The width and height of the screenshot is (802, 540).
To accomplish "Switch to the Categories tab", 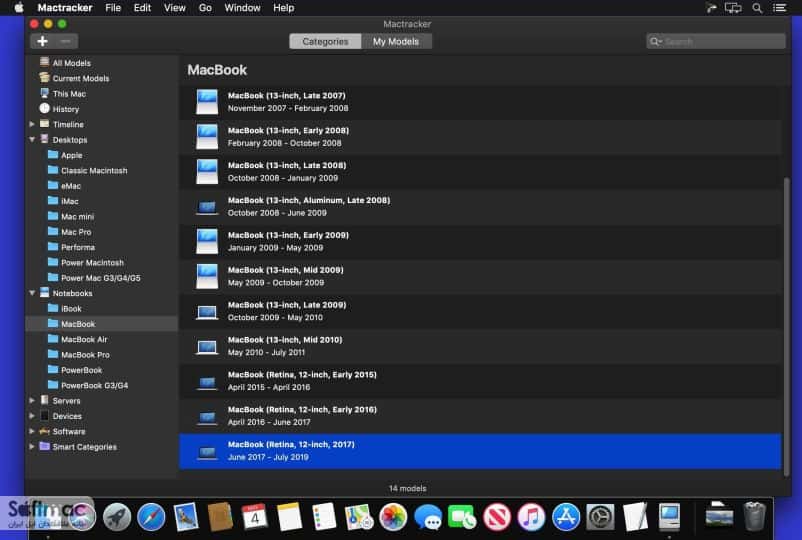I will pyautogui.click(x=325, y=41).
